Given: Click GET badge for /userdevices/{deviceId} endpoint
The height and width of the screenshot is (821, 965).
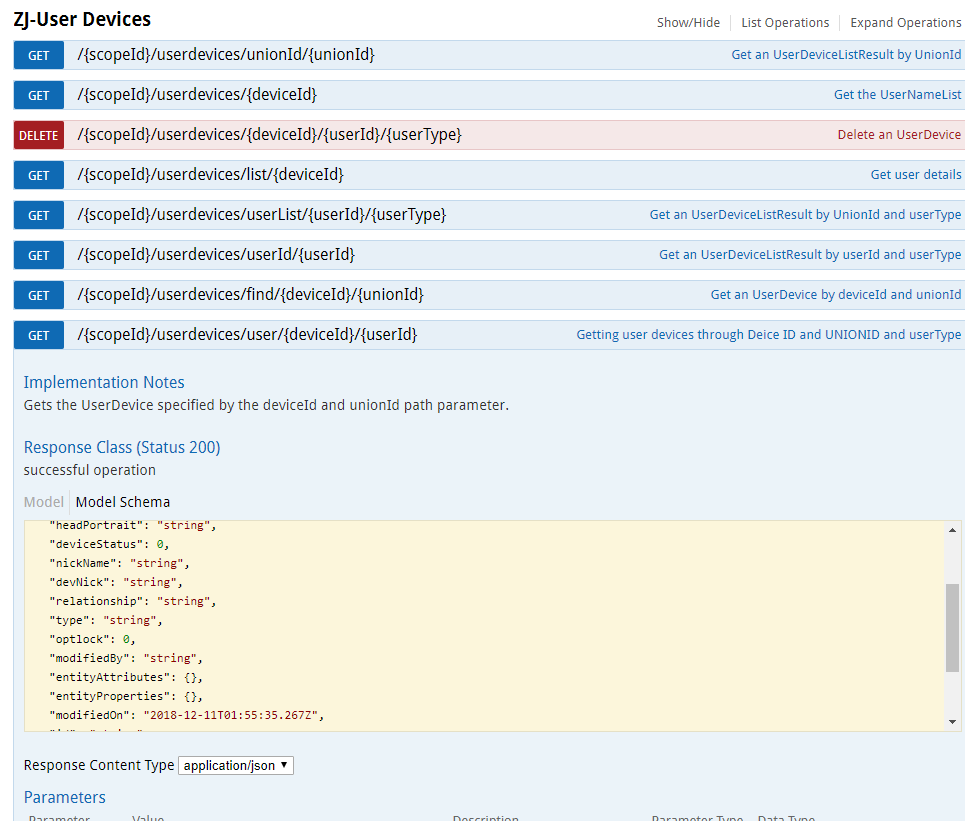Looking at the screenshot, I should click(39, 95).
